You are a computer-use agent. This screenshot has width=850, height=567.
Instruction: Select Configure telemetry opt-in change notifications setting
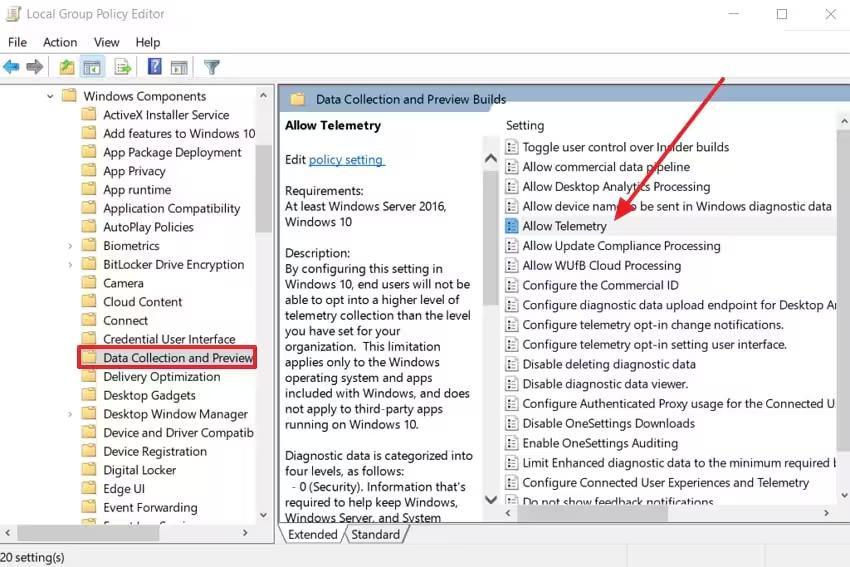pos(653,325)
